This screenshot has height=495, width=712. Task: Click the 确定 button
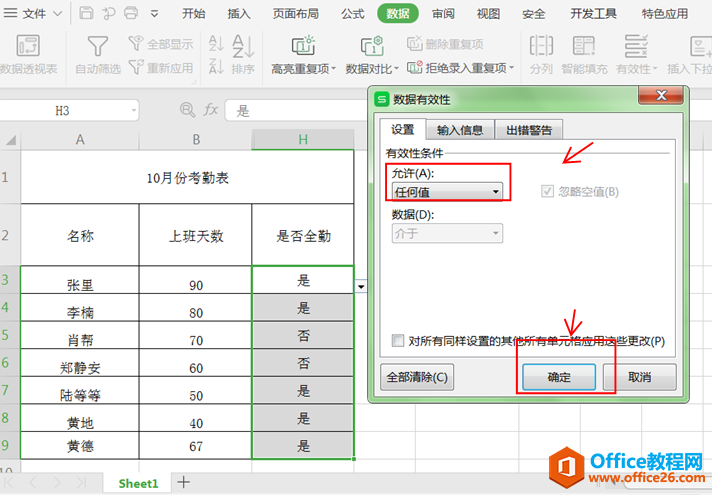tap(559, 377)
